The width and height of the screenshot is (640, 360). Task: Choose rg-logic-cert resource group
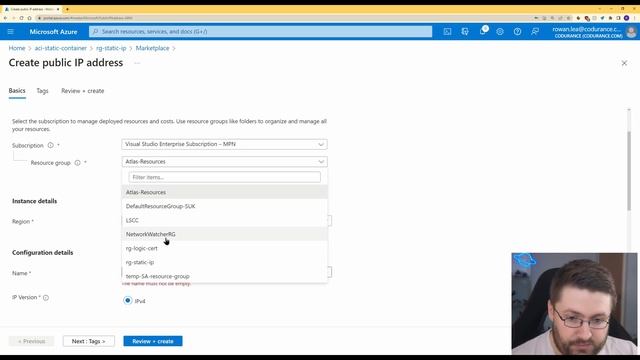224,248
